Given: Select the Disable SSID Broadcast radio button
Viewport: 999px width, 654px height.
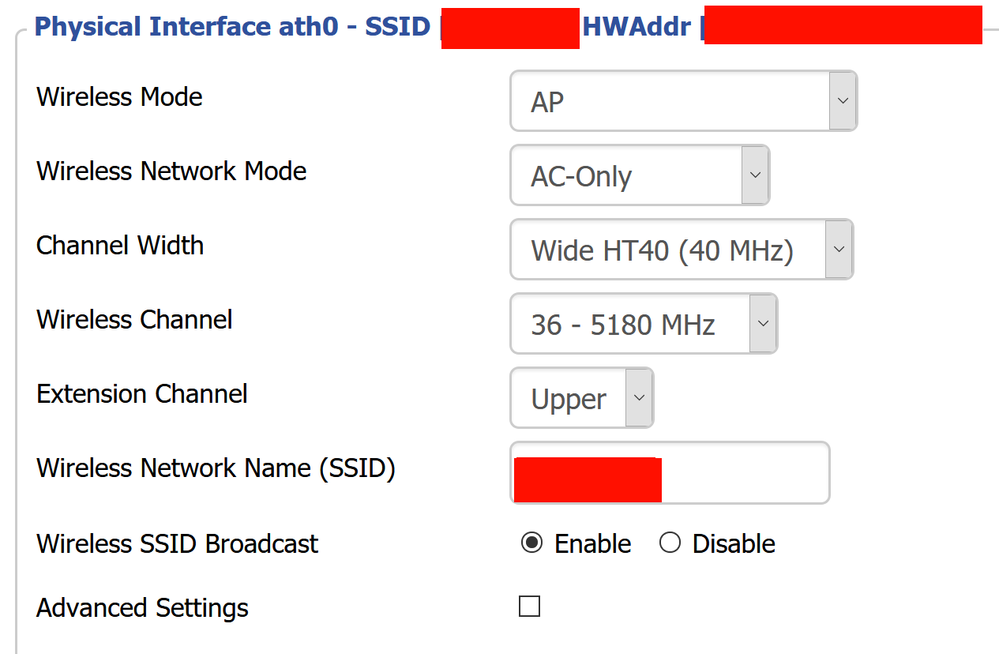Looking at the screenshot, I should click(670, 543).
